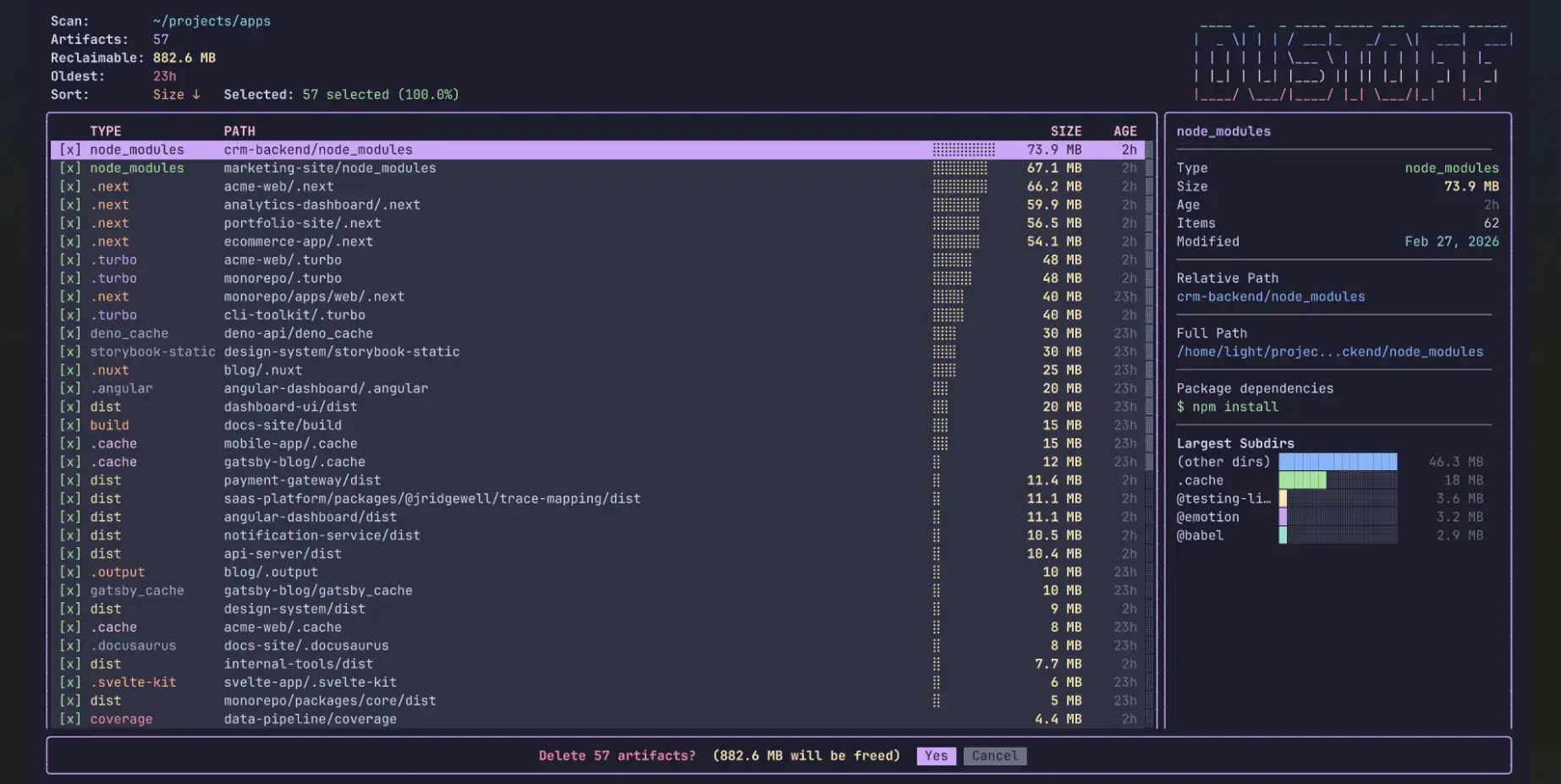Click the npm install command text
The image size is (1561, 784).
coord(1228,407)
